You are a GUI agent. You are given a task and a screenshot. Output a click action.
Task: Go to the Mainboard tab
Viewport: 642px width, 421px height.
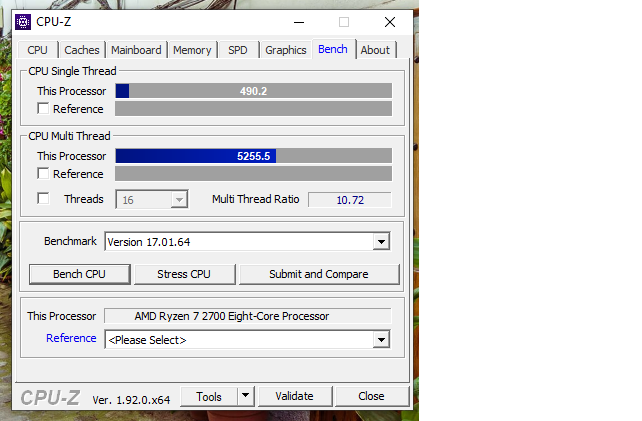136,50
